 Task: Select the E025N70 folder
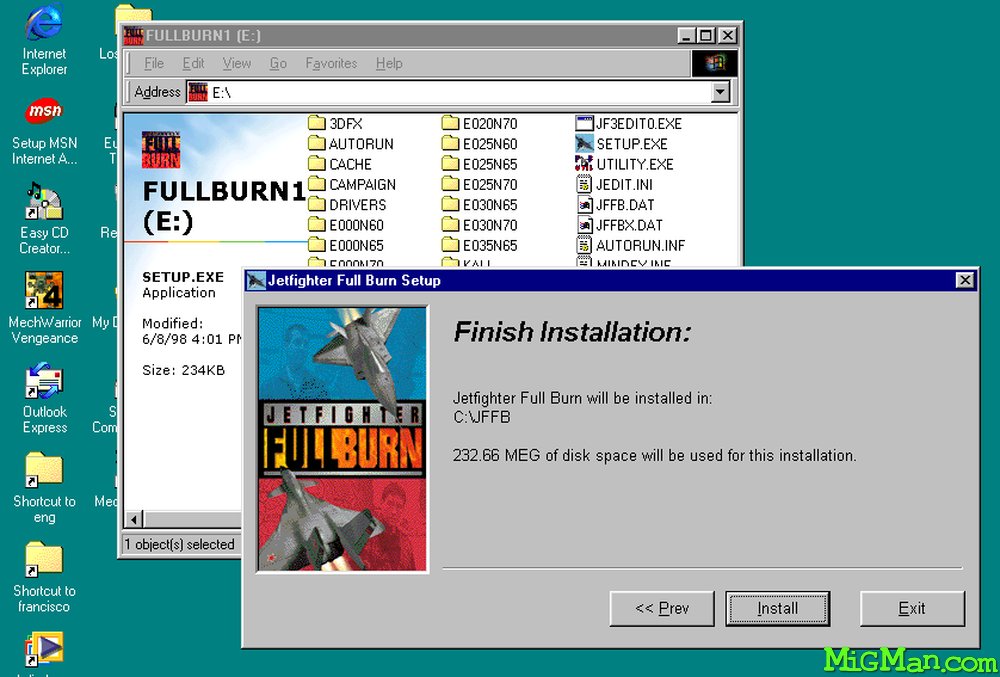(480, 184)
